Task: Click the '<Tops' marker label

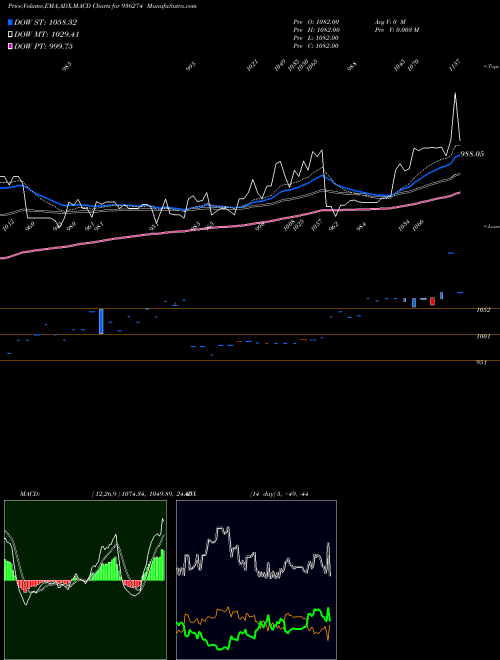Action: point(491,67)
